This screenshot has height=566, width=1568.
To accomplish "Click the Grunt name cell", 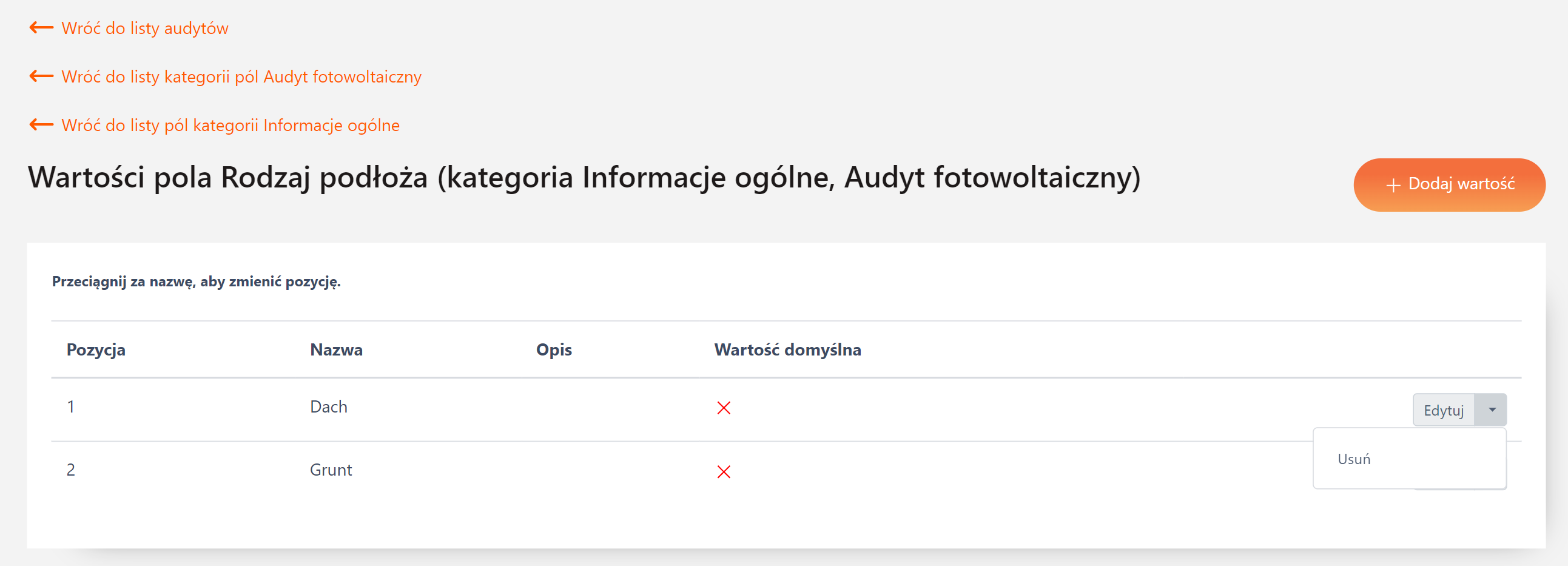I will click(331, 470).
